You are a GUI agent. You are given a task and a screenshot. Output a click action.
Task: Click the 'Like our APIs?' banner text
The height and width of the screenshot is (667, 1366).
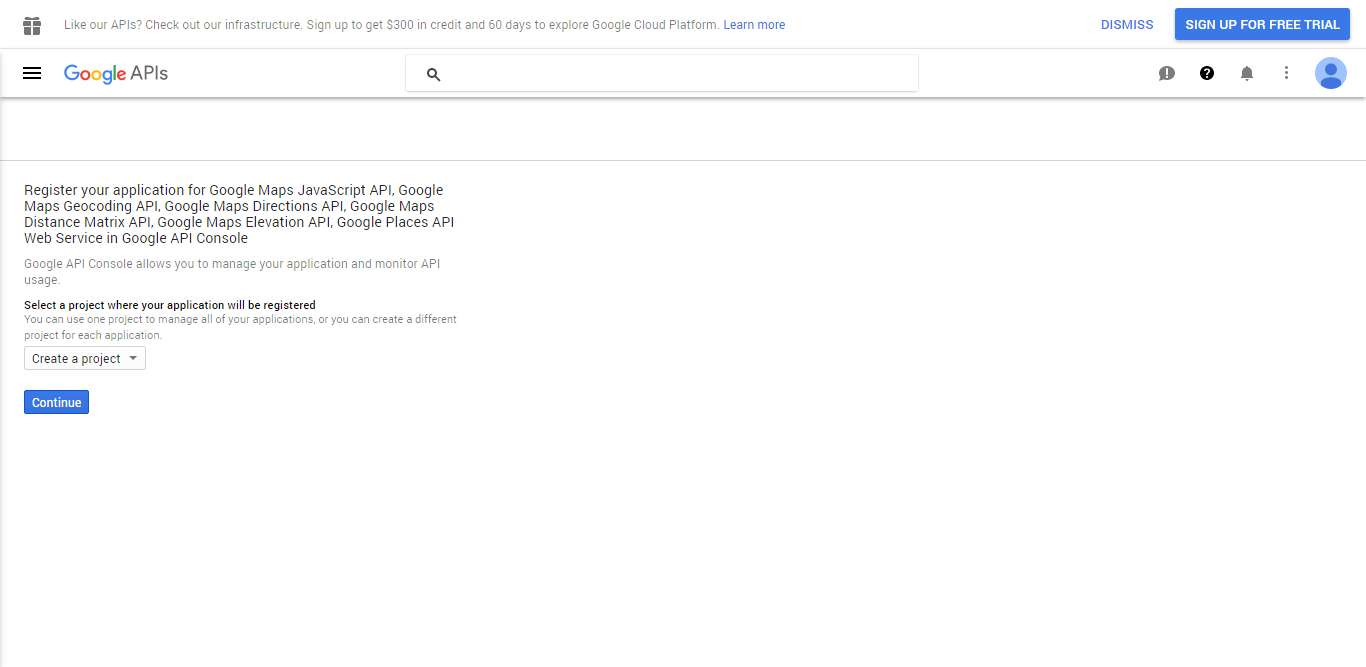392,25
